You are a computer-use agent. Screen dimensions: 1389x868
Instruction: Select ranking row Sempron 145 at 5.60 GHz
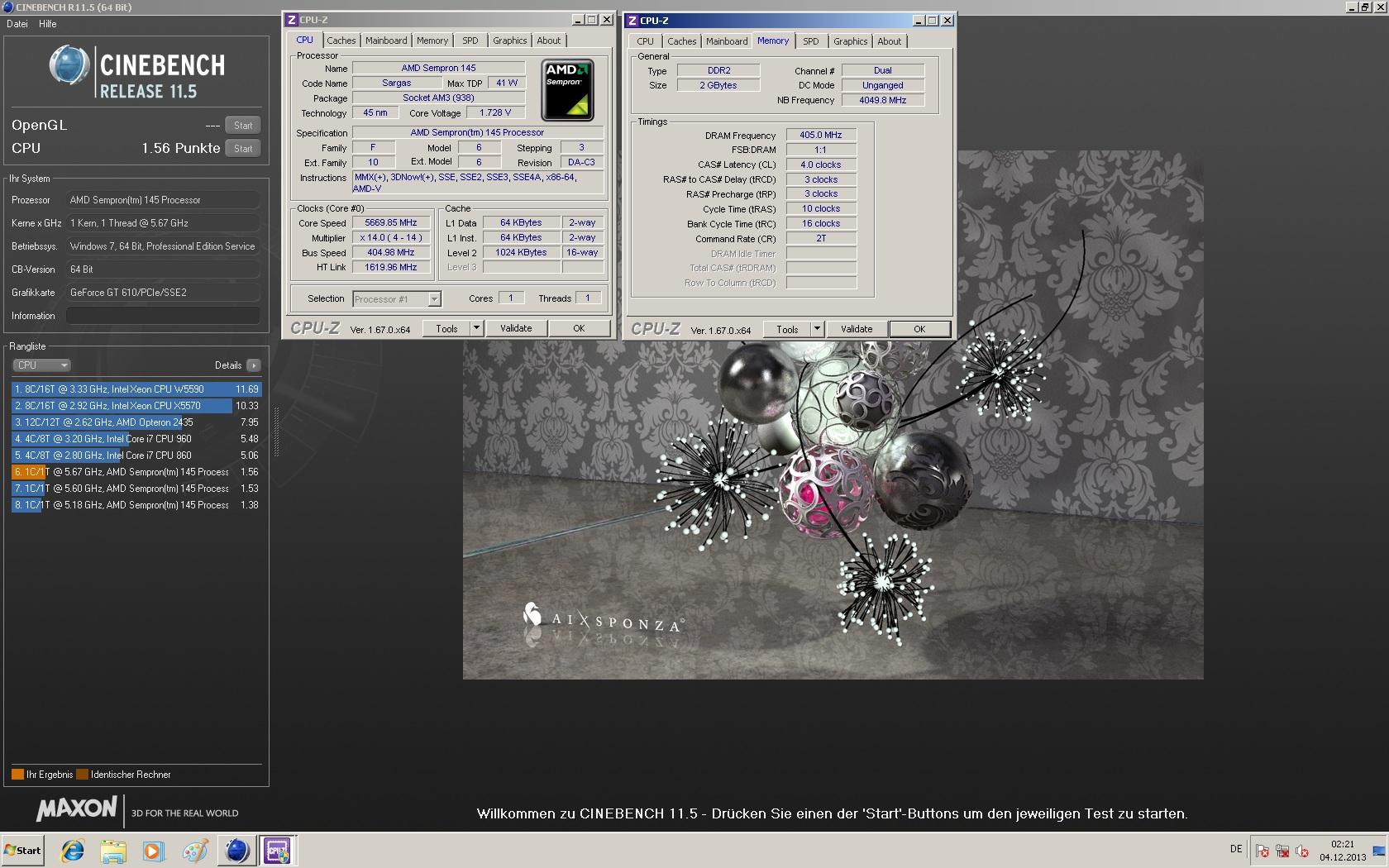click(136, 489)
